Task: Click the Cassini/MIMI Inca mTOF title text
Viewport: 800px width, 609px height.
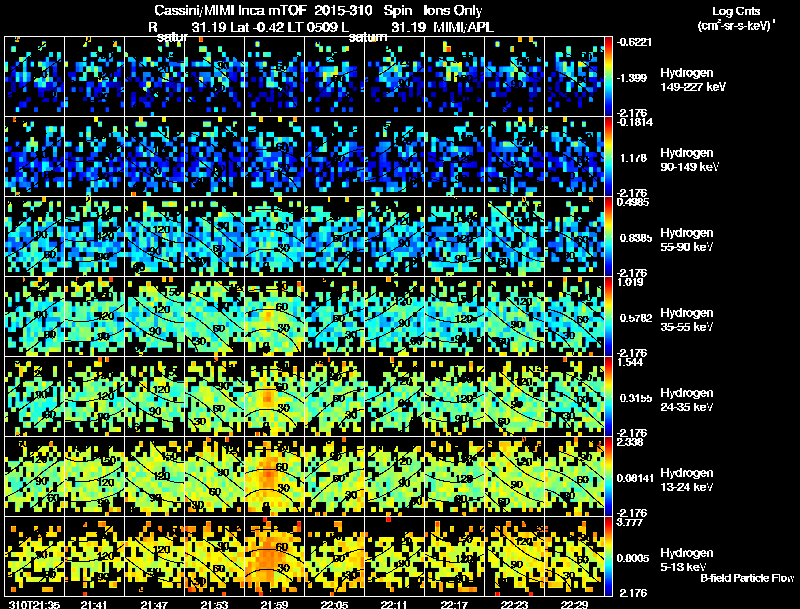Action: point(230,10)
